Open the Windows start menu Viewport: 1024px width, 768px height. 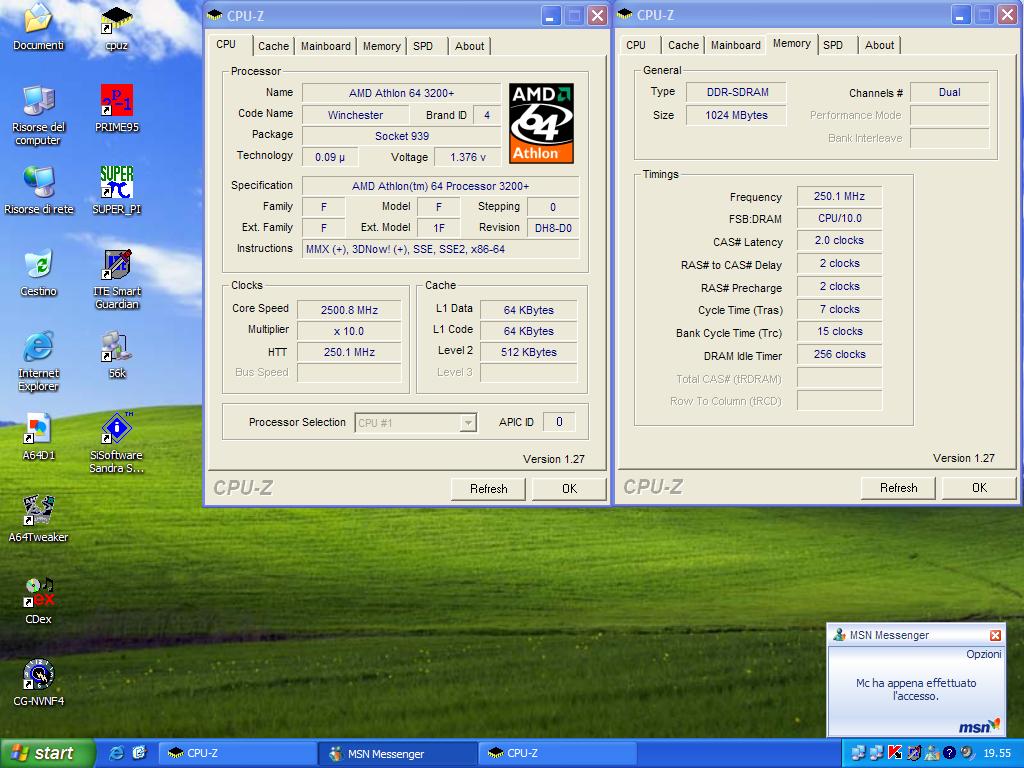click(x=48, y=753)
